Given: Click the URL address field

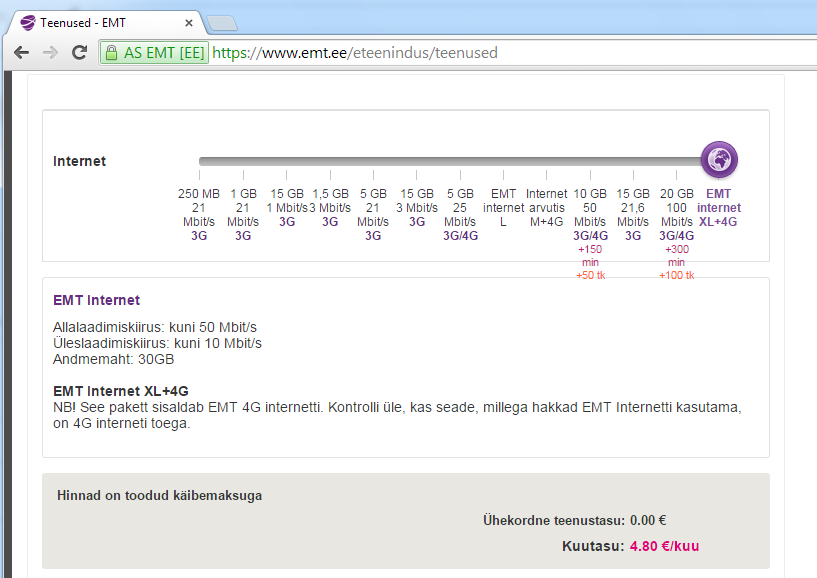Looking at the screenshot, I should click(459, 53).
